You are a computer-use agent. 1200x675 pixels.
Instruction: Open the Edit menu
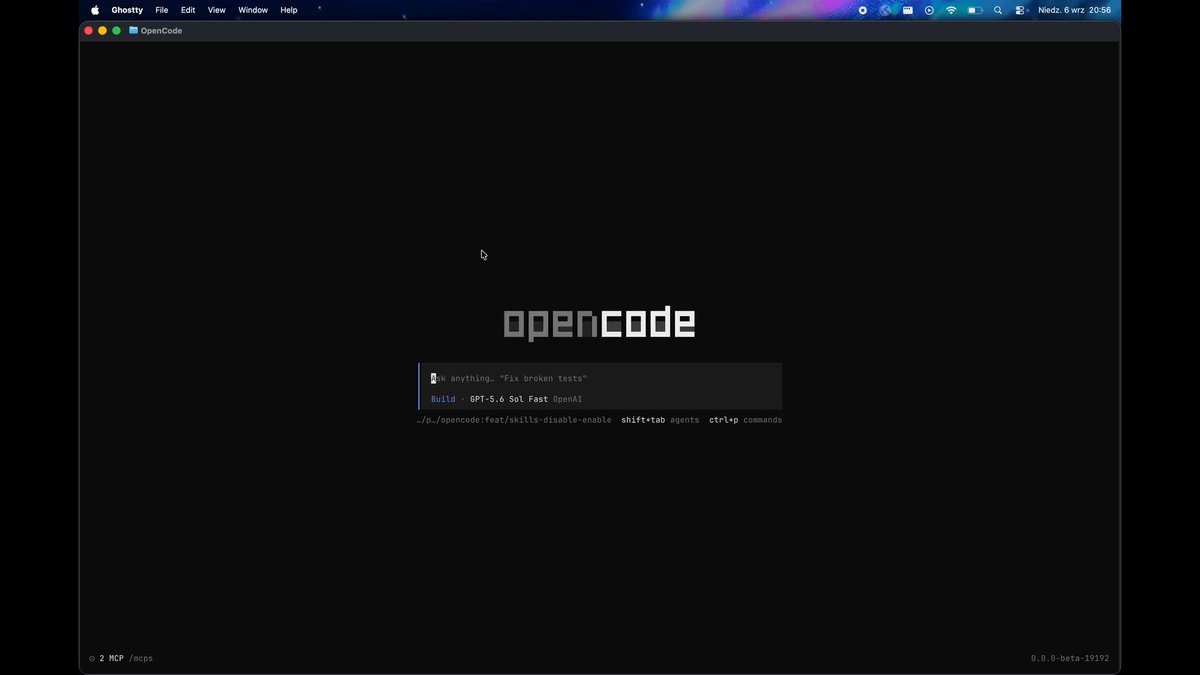coord(188,10)
